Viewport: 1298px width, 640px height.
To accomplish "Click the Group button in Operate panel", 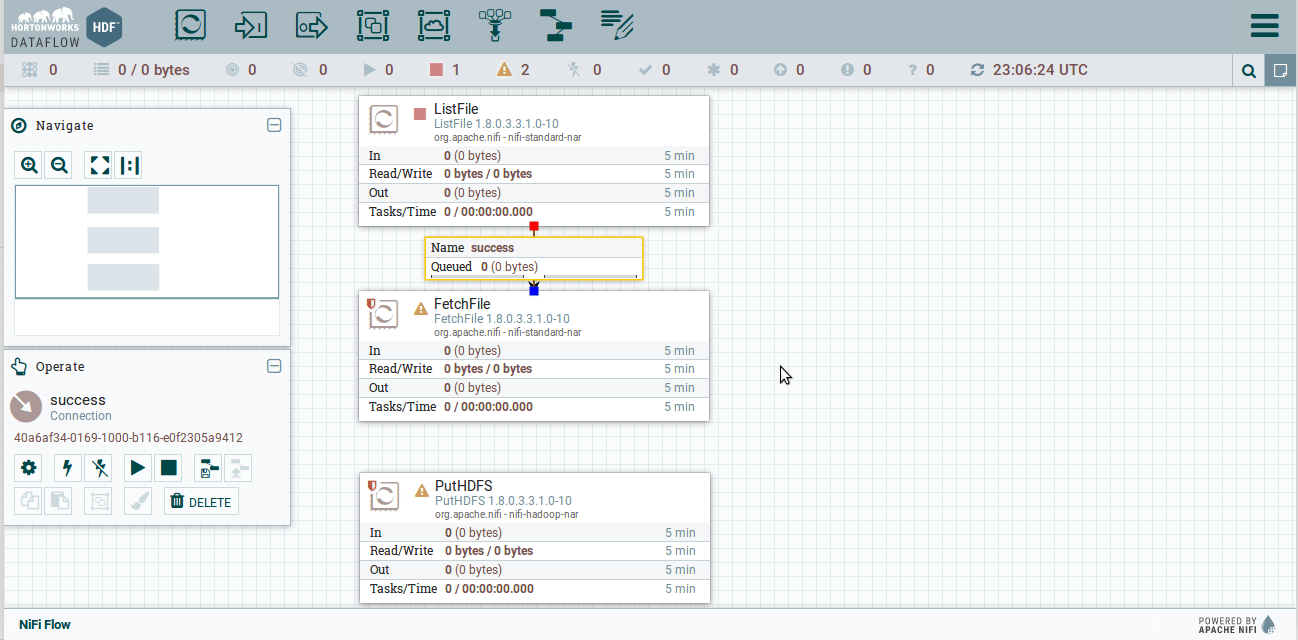I will click(99, 501).
